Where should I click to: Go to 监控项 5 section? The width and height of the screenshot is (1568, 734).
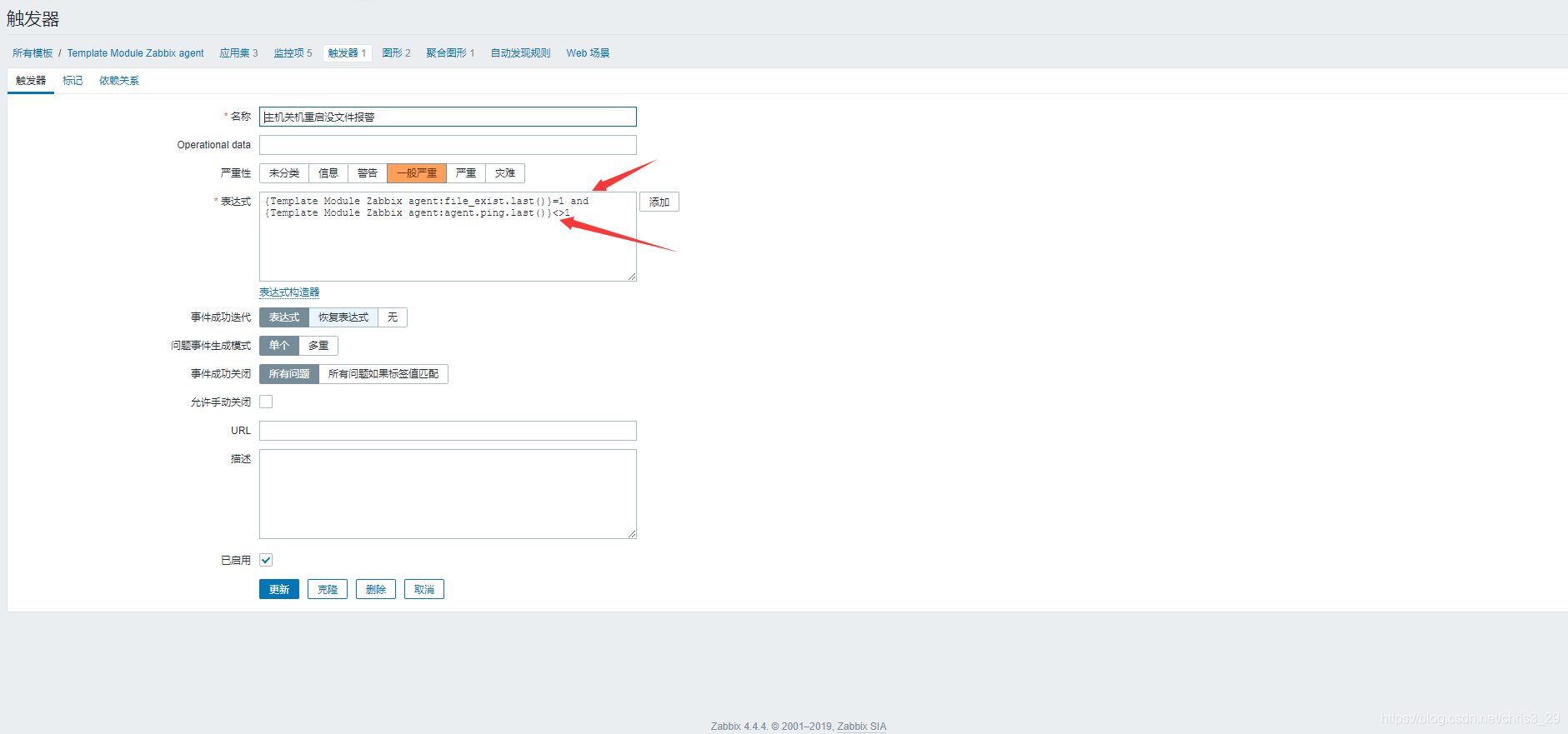pos(293,53)
